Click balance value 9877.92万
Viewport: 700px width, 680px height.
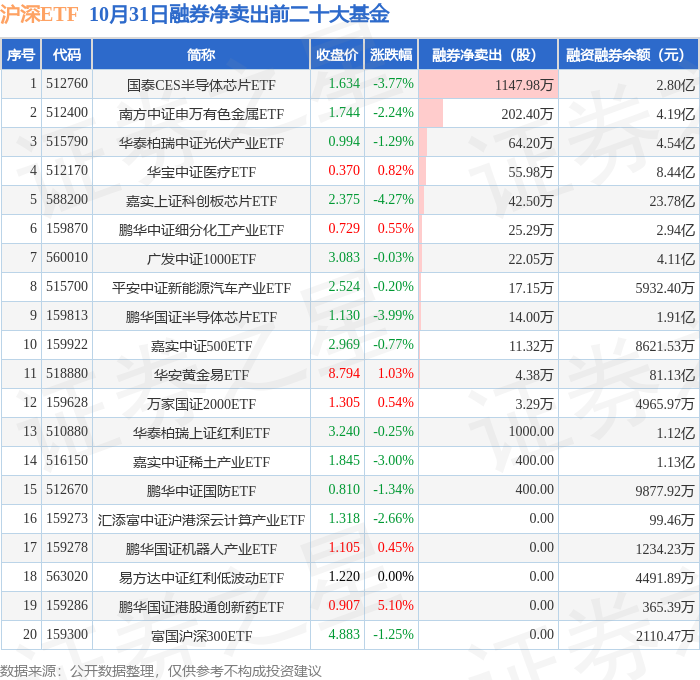[x=665, y=491]
